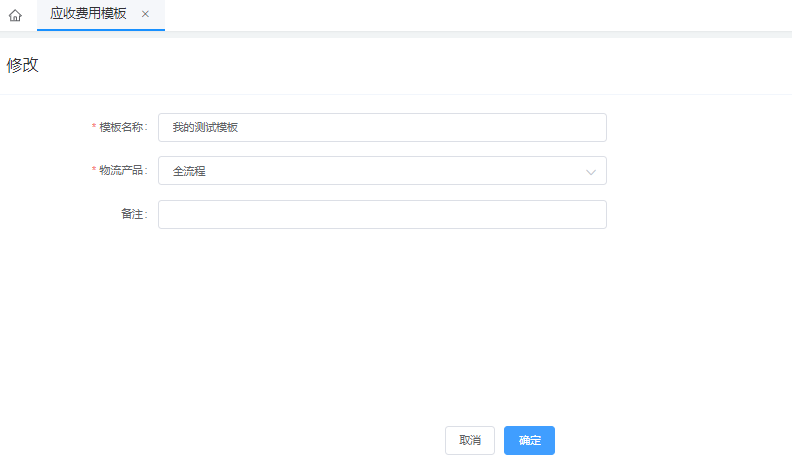Screen dimensions: 792x463
Task: Click the 修改 page heading
Action: (x=23, y=65)
